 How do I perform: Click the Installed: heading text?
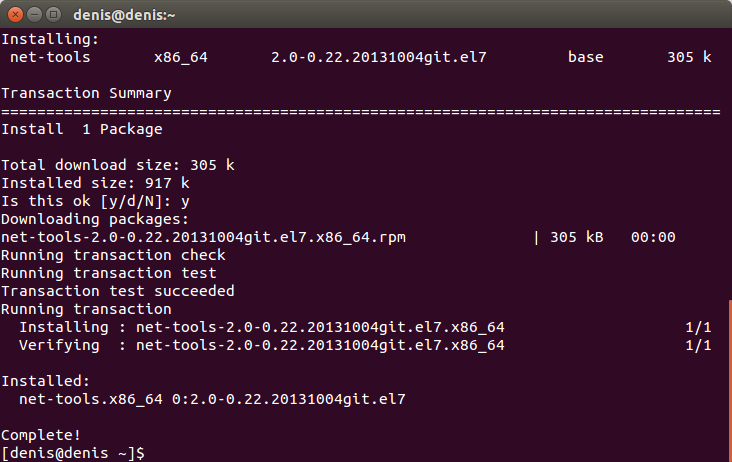coord(45,381)
